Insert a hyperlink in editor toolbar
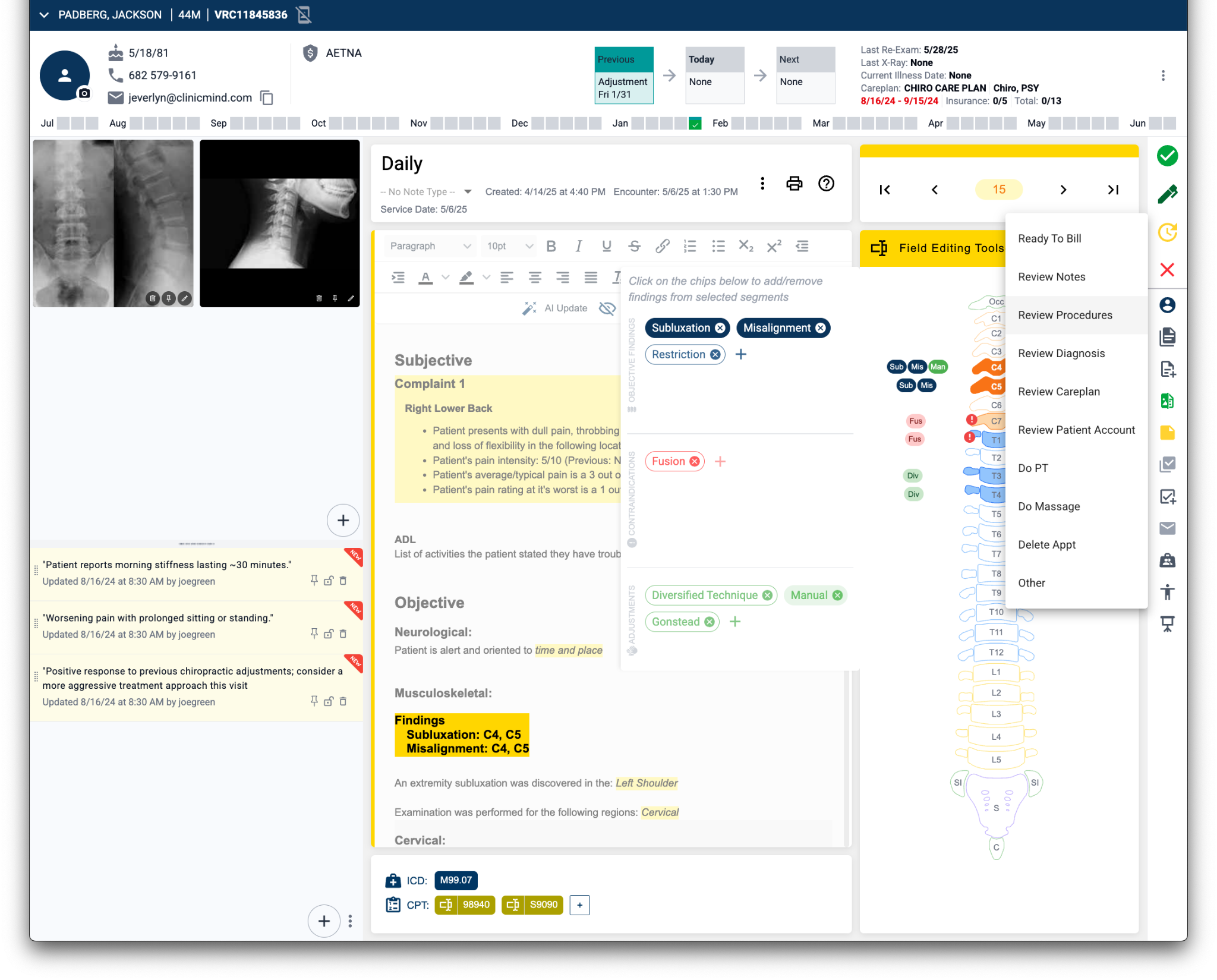Viewport: 1217px width, 980px height. pos(662,246)
